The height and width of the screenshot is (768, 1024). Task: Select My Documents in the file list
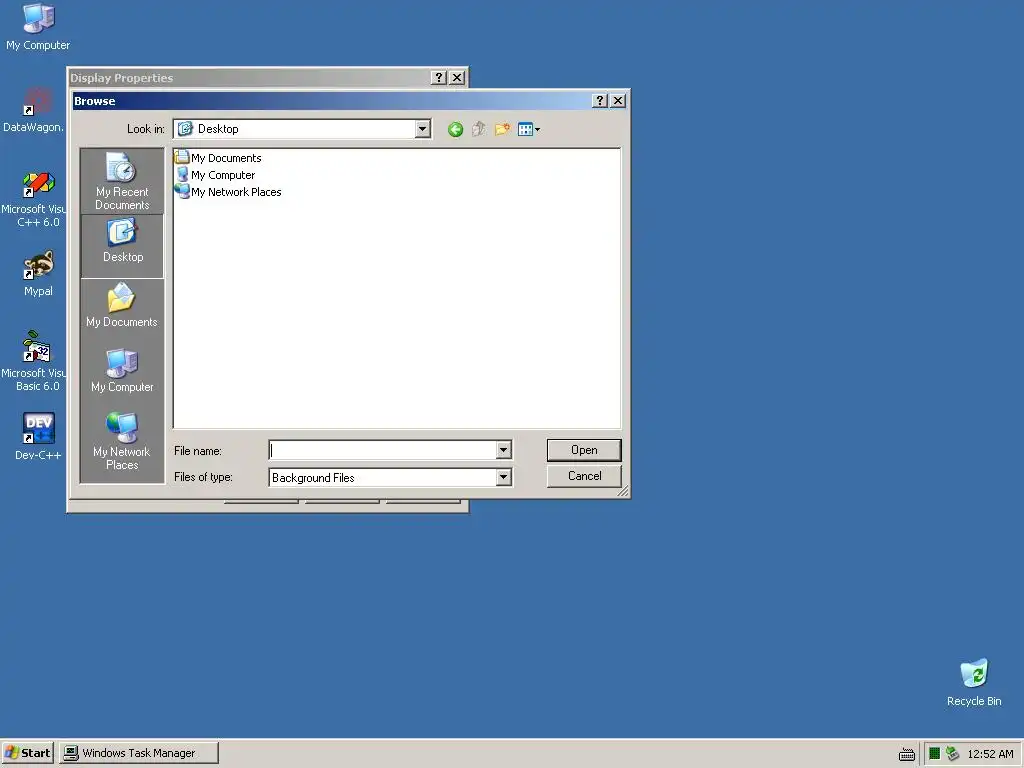coord(218,157)
